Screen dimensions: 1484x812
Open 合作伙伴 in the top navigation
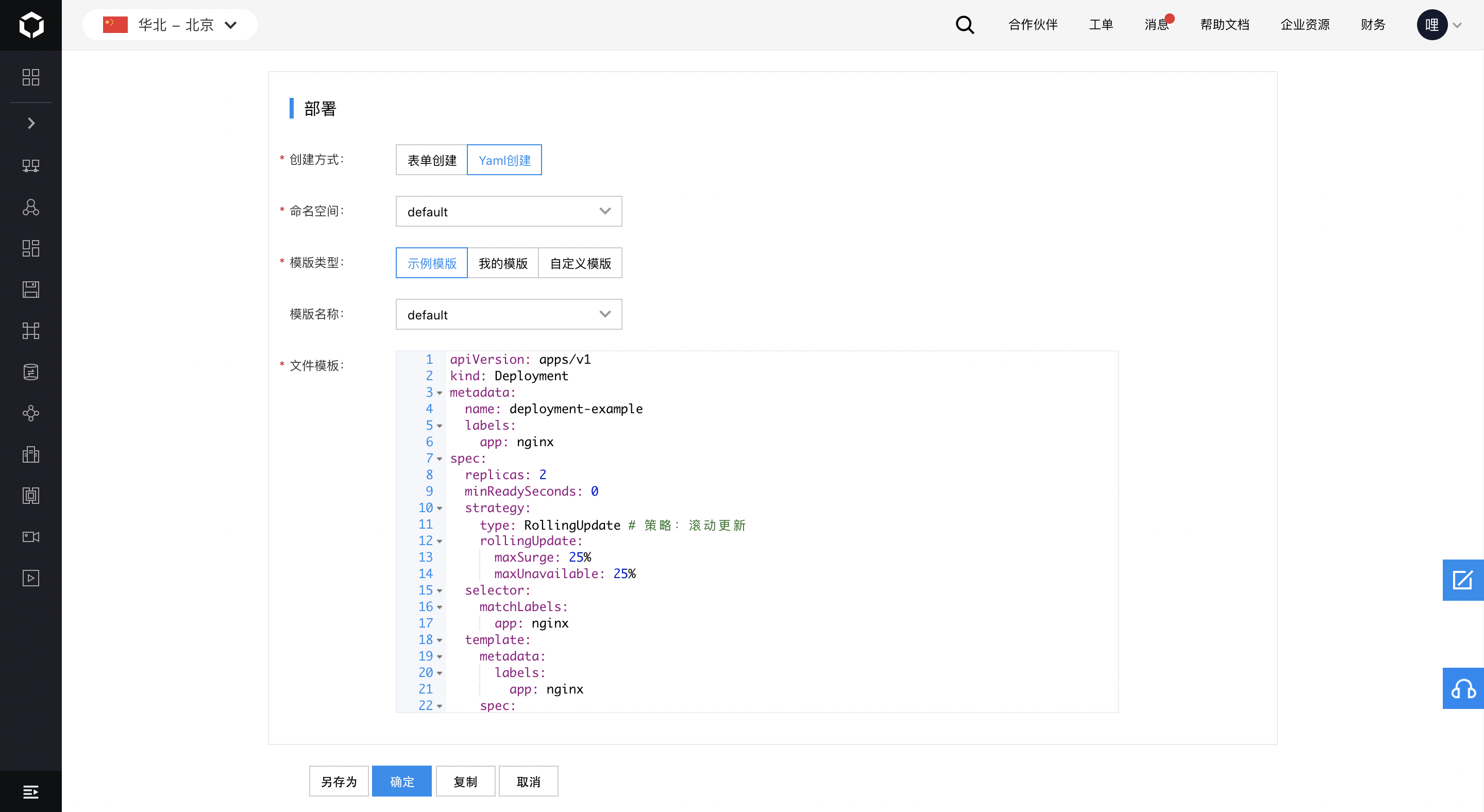click(1033, 25)
